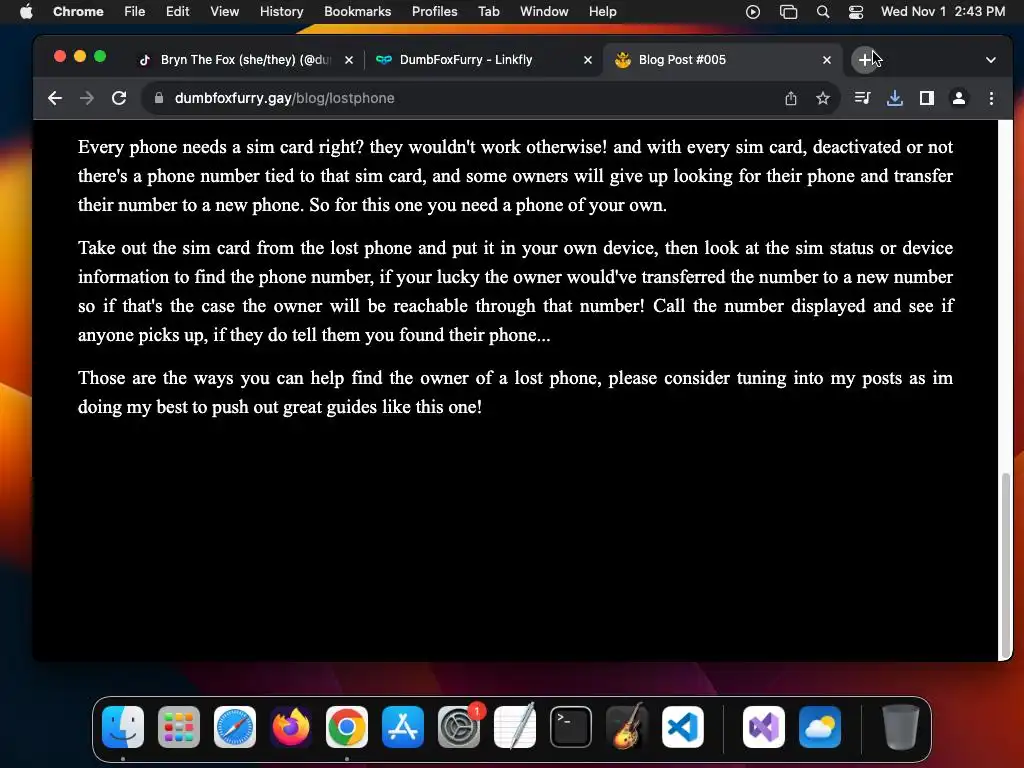Open the Edit menu
Image resolution: width=1024 pixels, height=768 pixels.
[178, 12]
